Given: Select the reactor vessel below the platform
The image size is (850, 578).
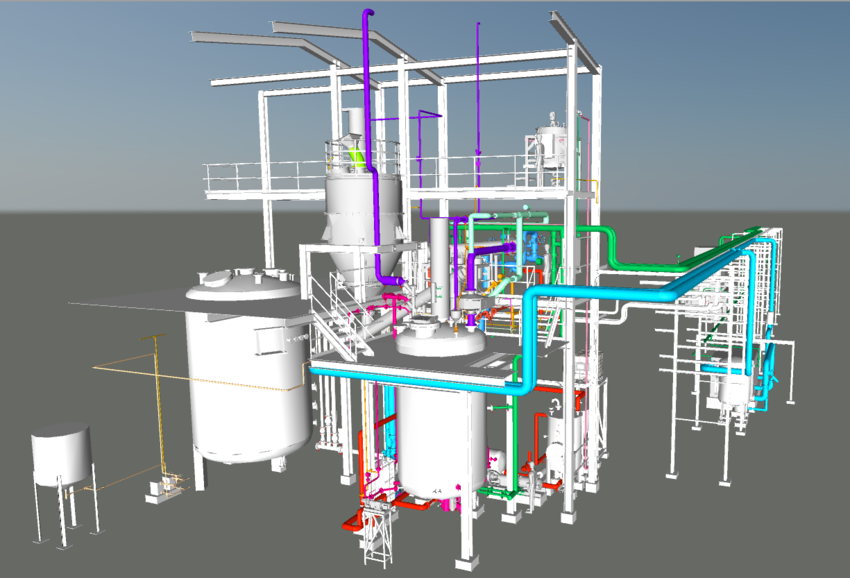Looking at the screenshot, I should click(441, 442).
